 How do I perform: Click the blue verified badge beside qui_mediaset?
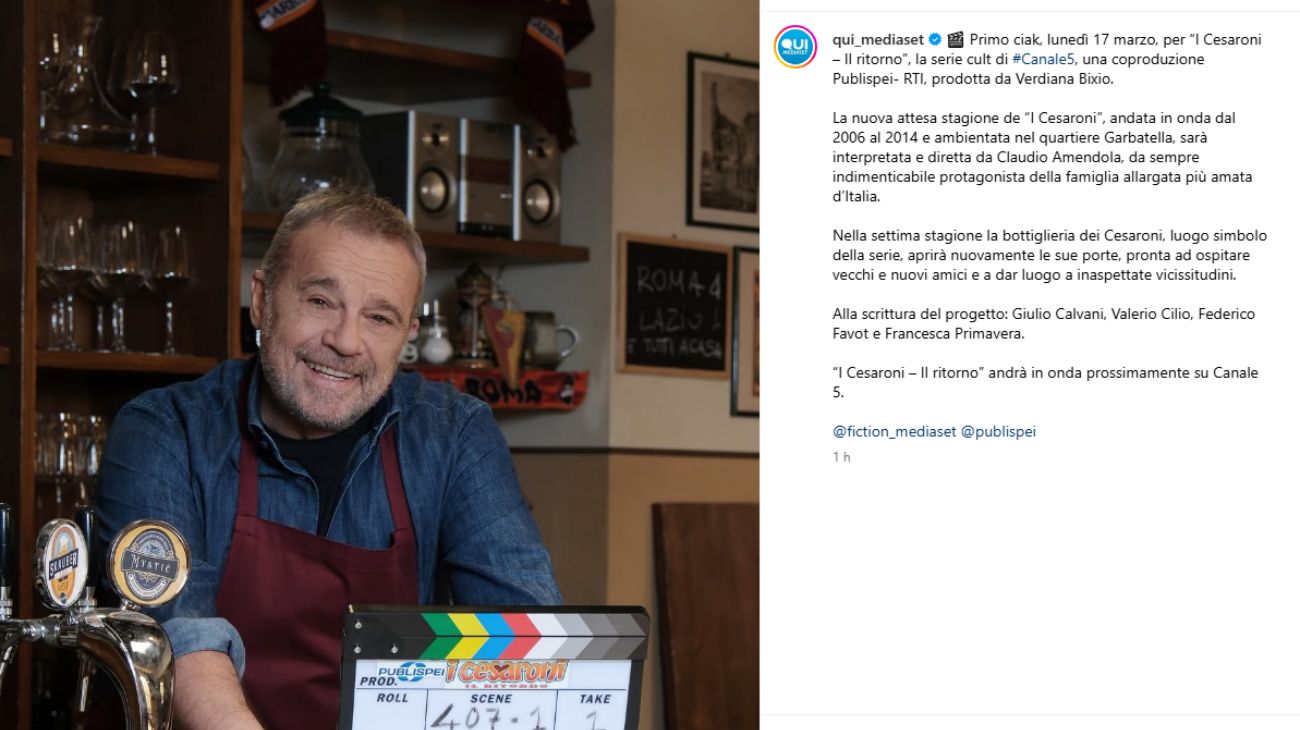click(935, 40)
